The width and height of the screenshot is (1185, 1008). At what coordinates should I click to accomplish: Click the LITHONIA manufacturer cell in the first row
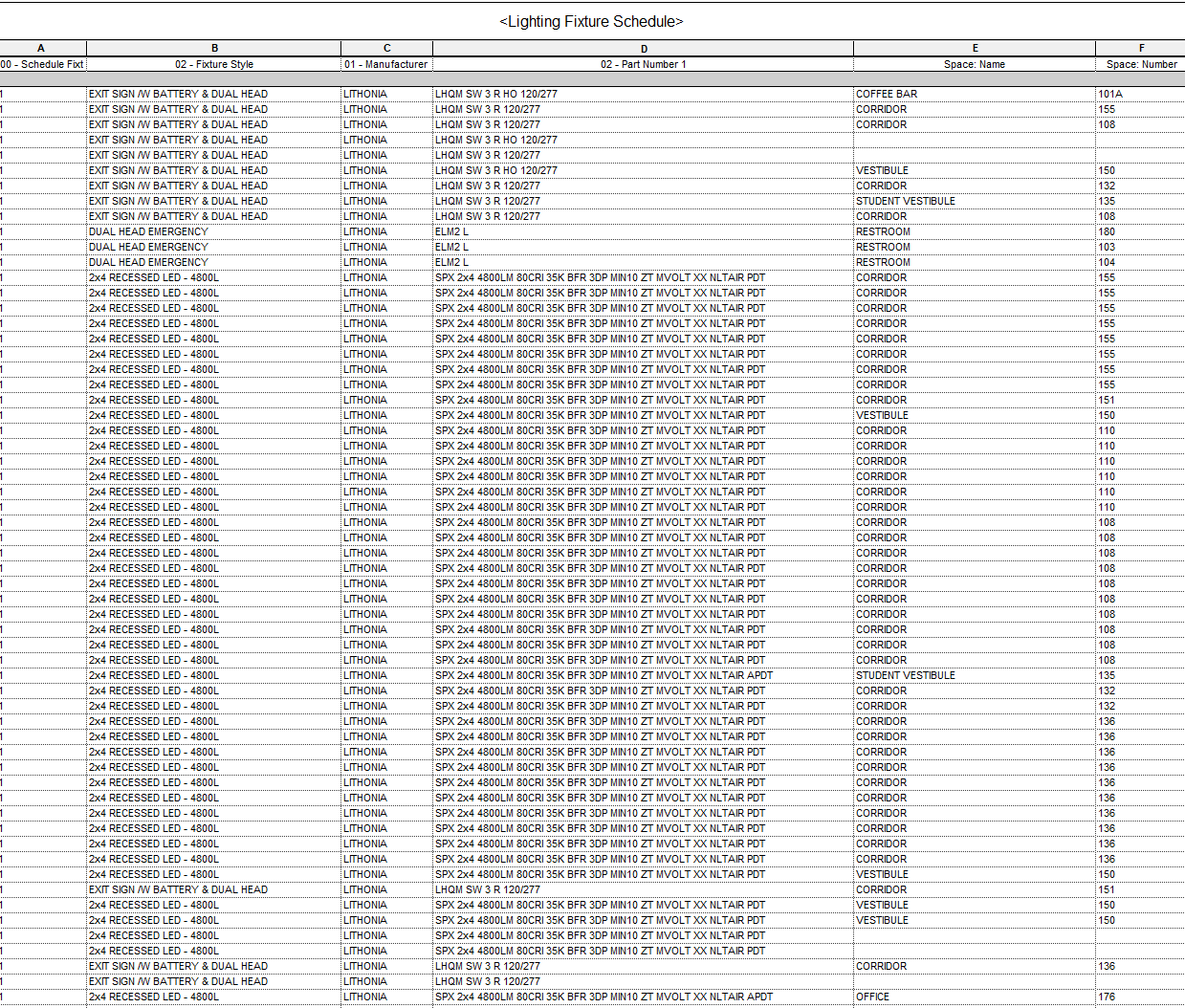coord(364,94)
